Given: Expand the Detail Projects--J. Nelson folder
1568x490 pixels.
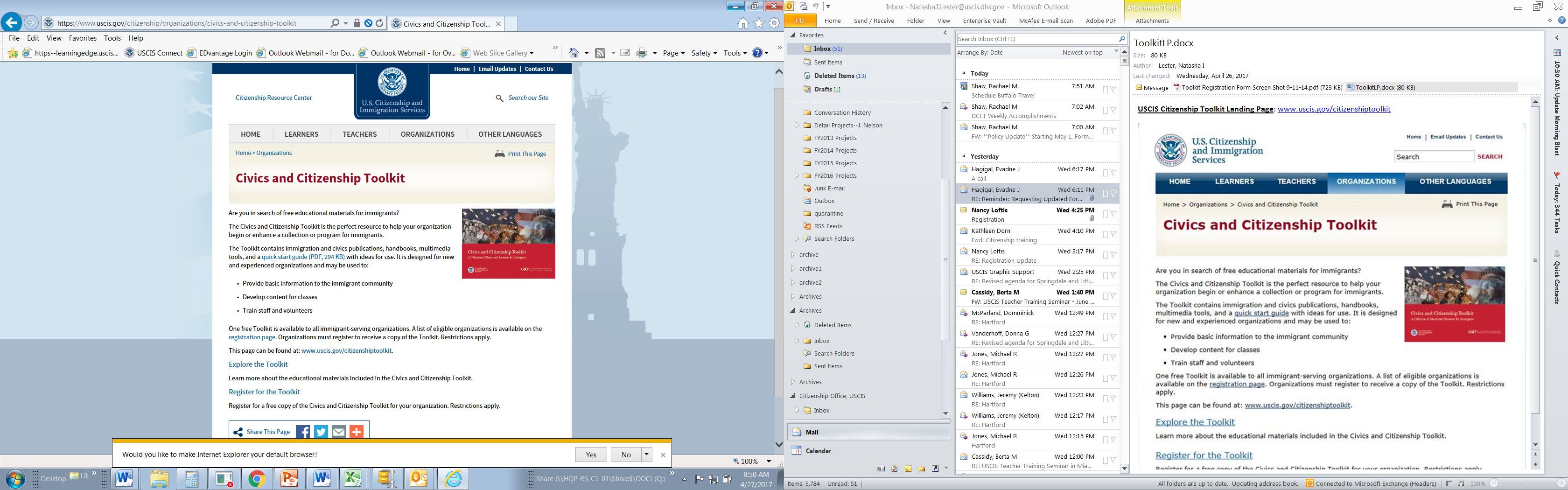Looking at the screenshot, I should tap(797, 126).
